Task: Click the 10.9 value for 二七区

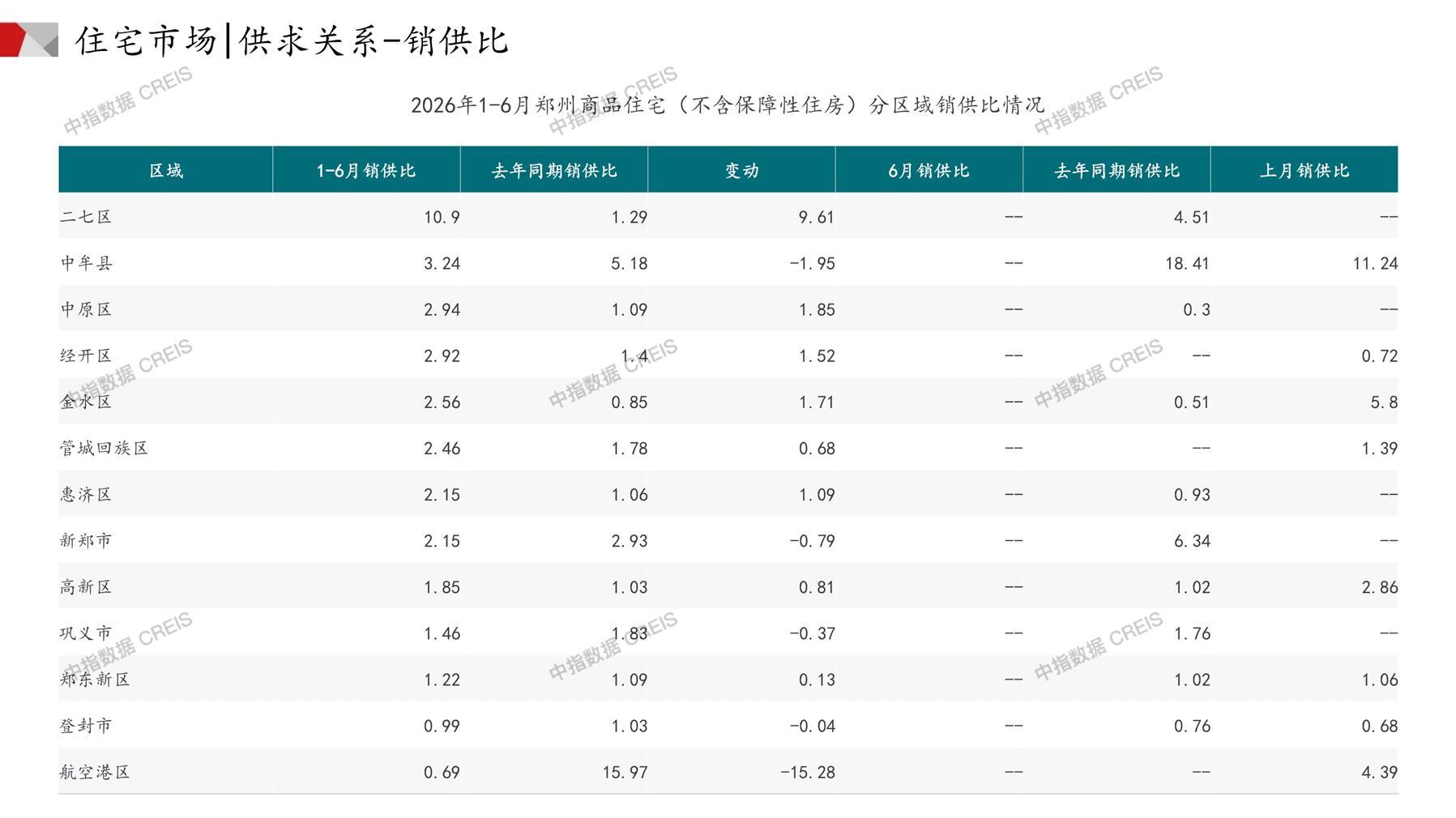Action: (x=442, y=217)
